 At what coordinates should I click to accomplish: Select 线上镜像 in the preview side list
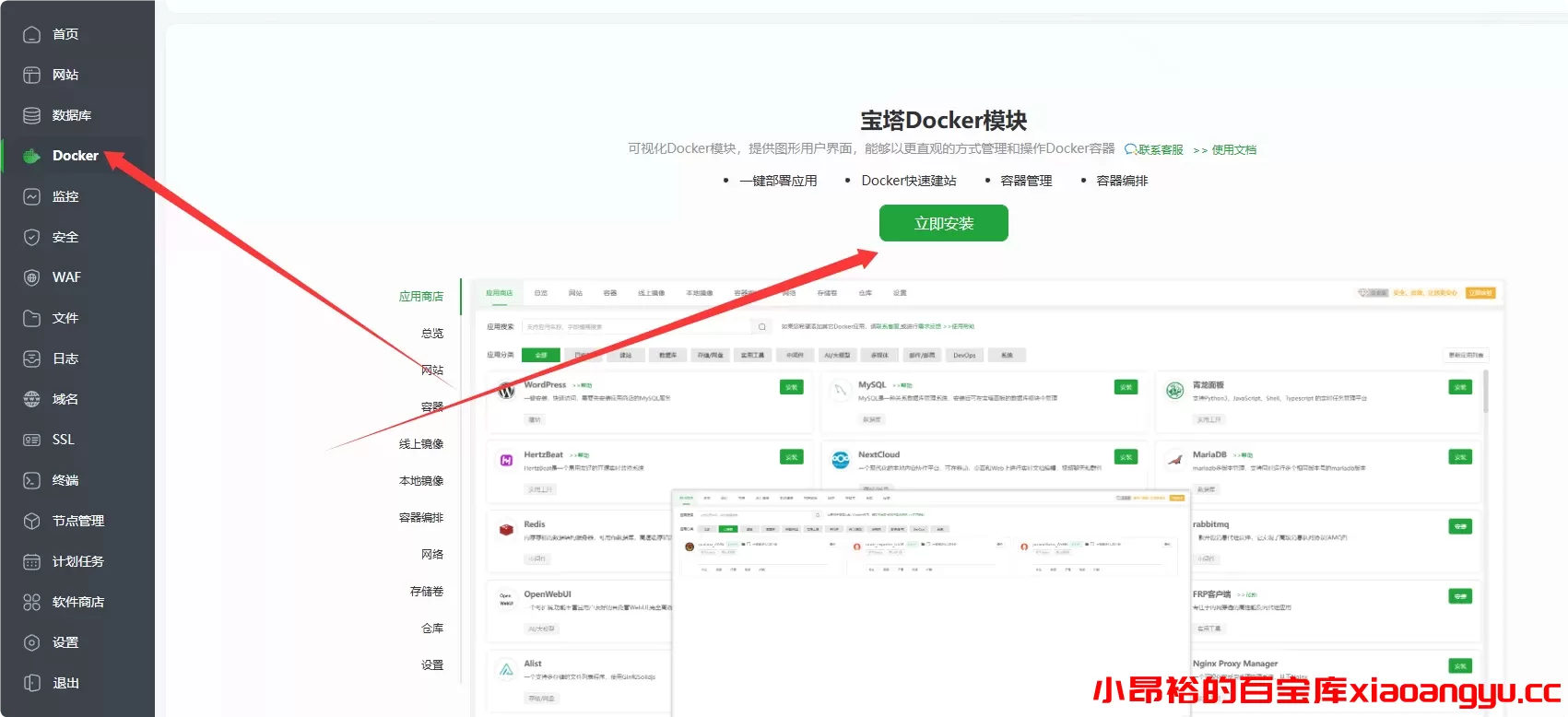click(421, 444)
